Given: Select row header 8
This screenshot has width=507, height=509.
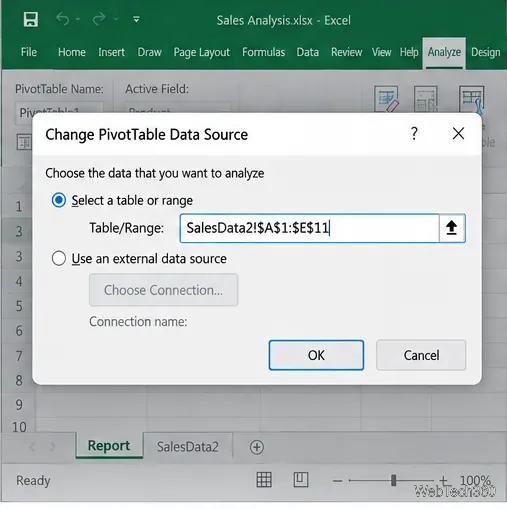Looking at the screenshot, I should [19, 380].
